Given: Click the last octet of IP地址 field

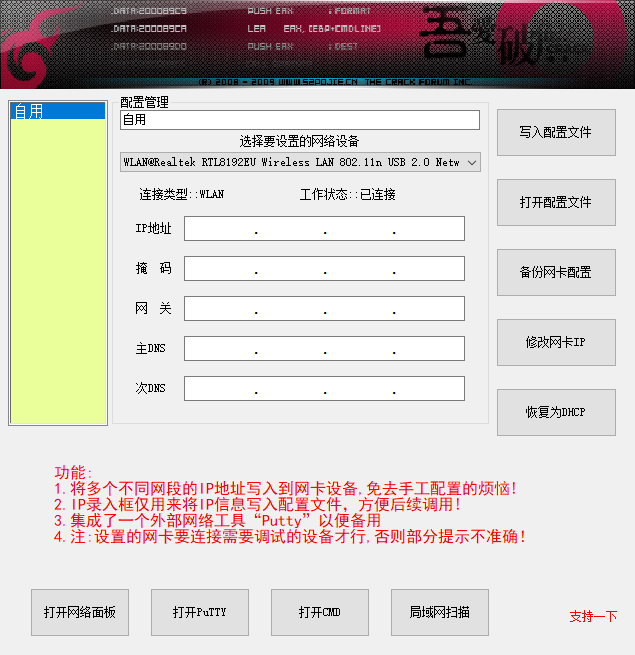Looking at the screenshot, I should click(429, 229).
